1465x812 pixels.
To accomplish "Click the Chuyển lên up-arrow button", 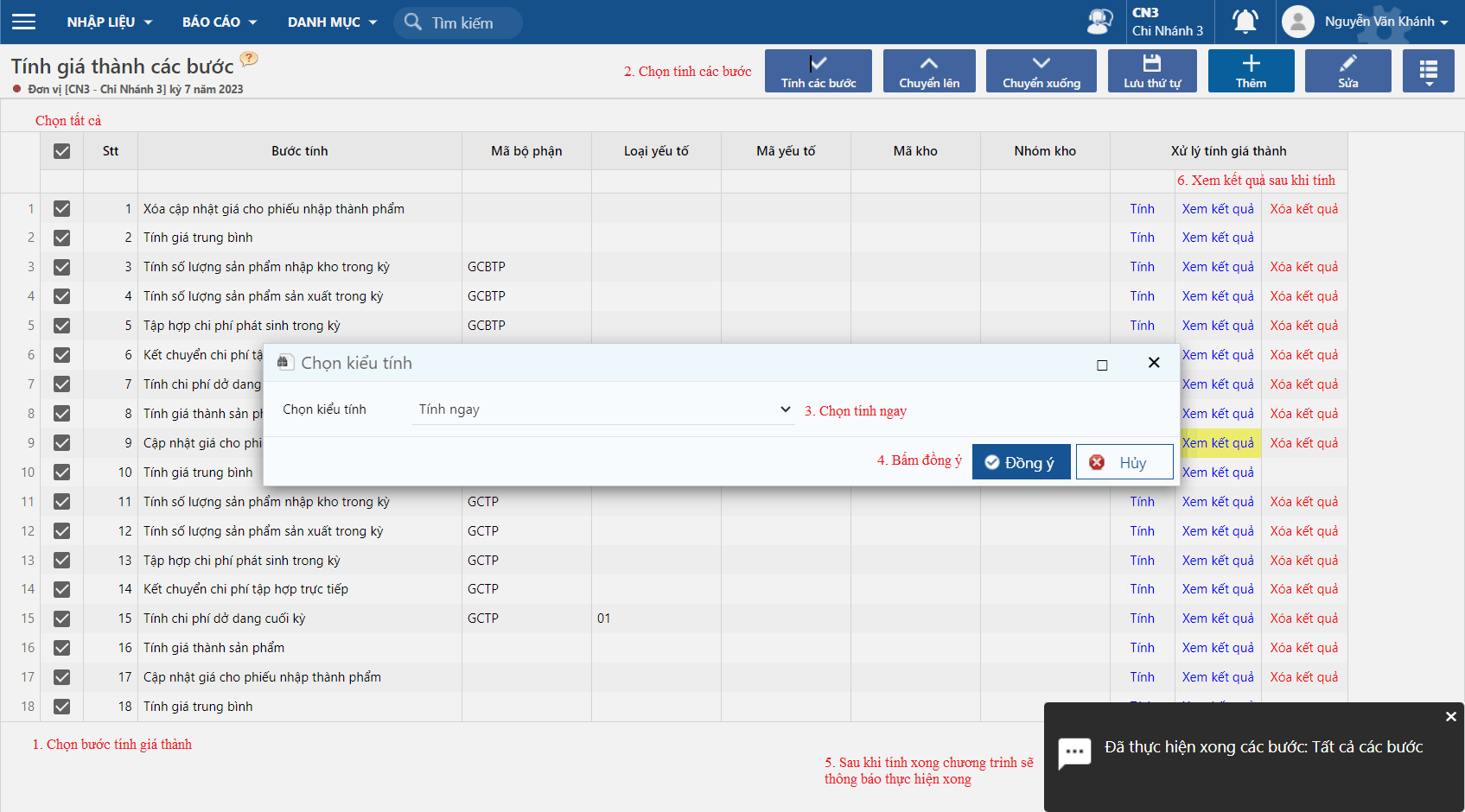I will (929, 71).
